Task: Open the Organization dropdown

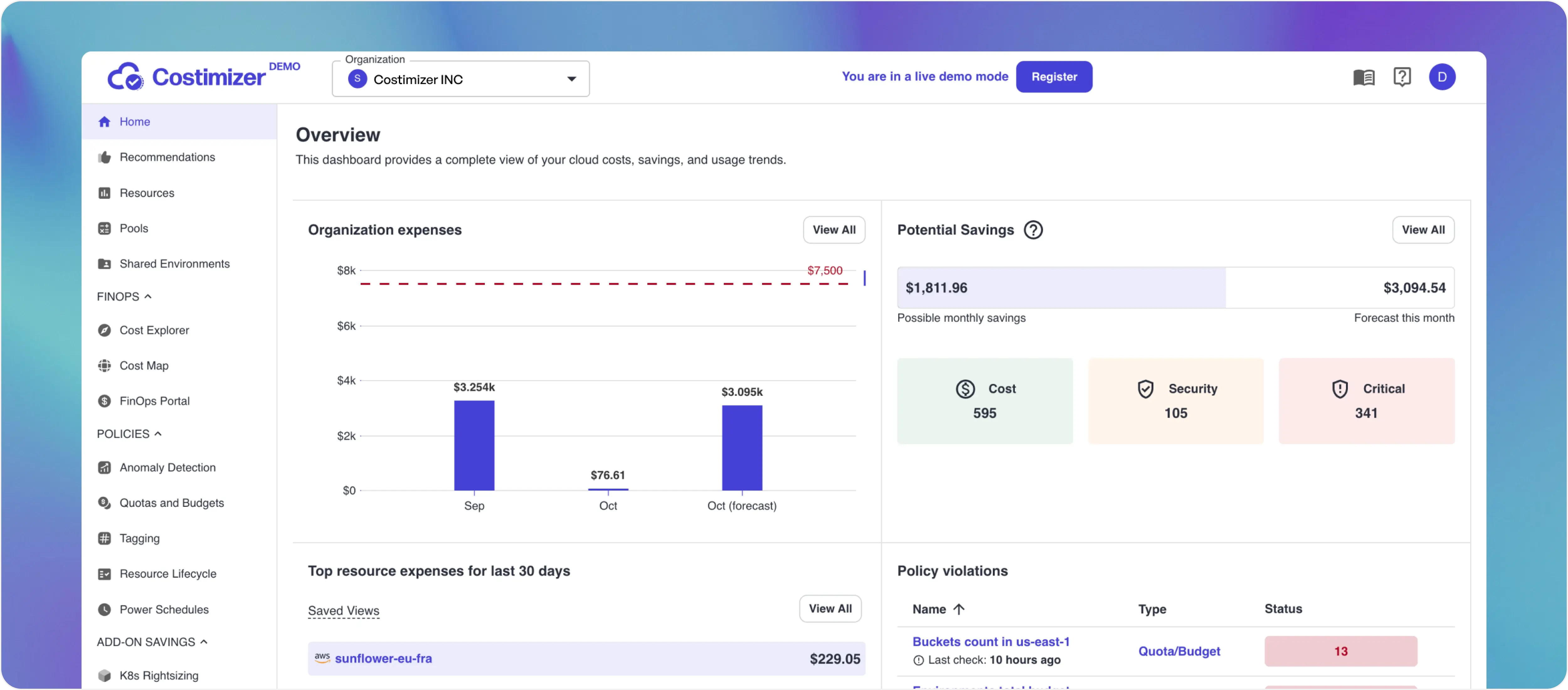Action: pos(461,79)
